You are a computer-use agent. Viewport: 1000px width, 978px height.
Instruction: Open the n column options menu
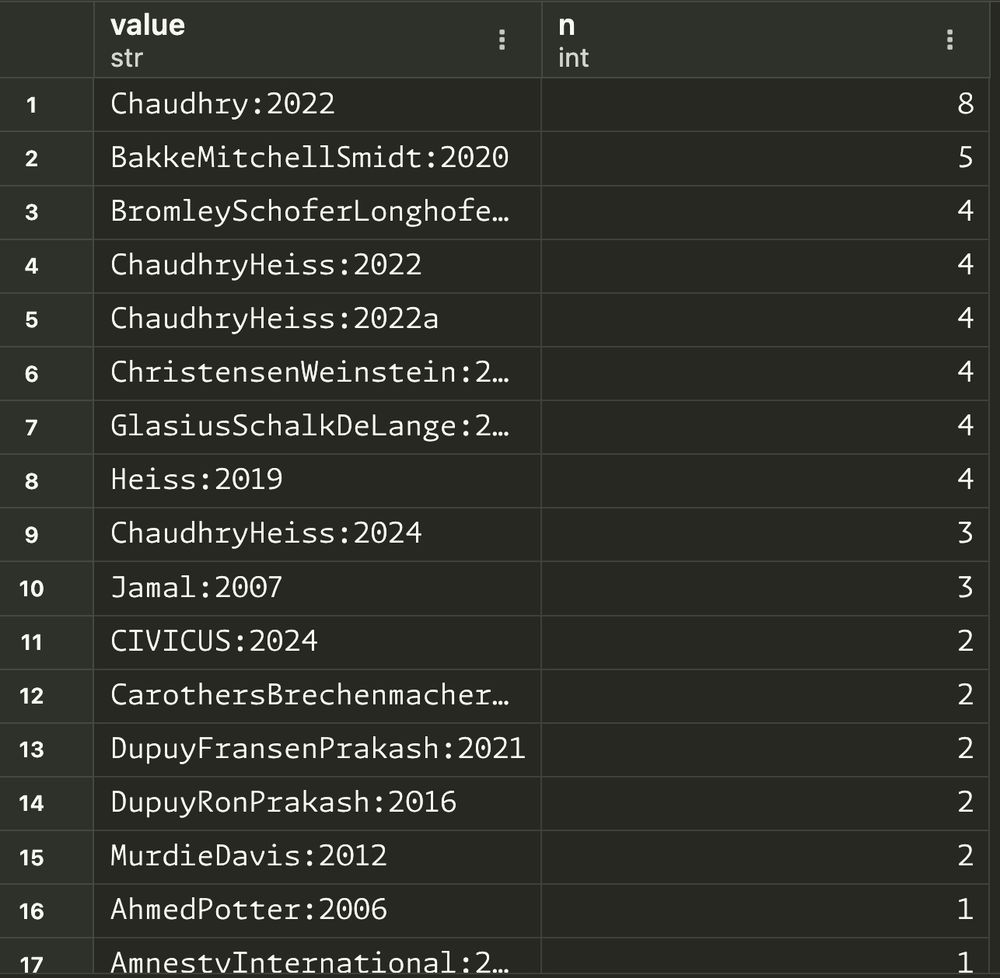coord(950,40)
